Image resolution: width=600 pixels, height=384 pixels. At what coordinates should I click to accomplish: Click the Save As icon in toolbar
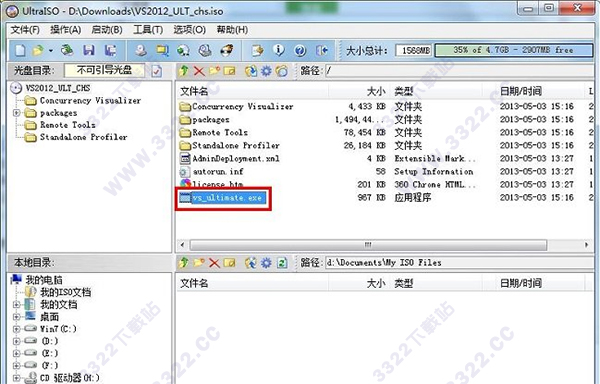[x=111, y=50]
